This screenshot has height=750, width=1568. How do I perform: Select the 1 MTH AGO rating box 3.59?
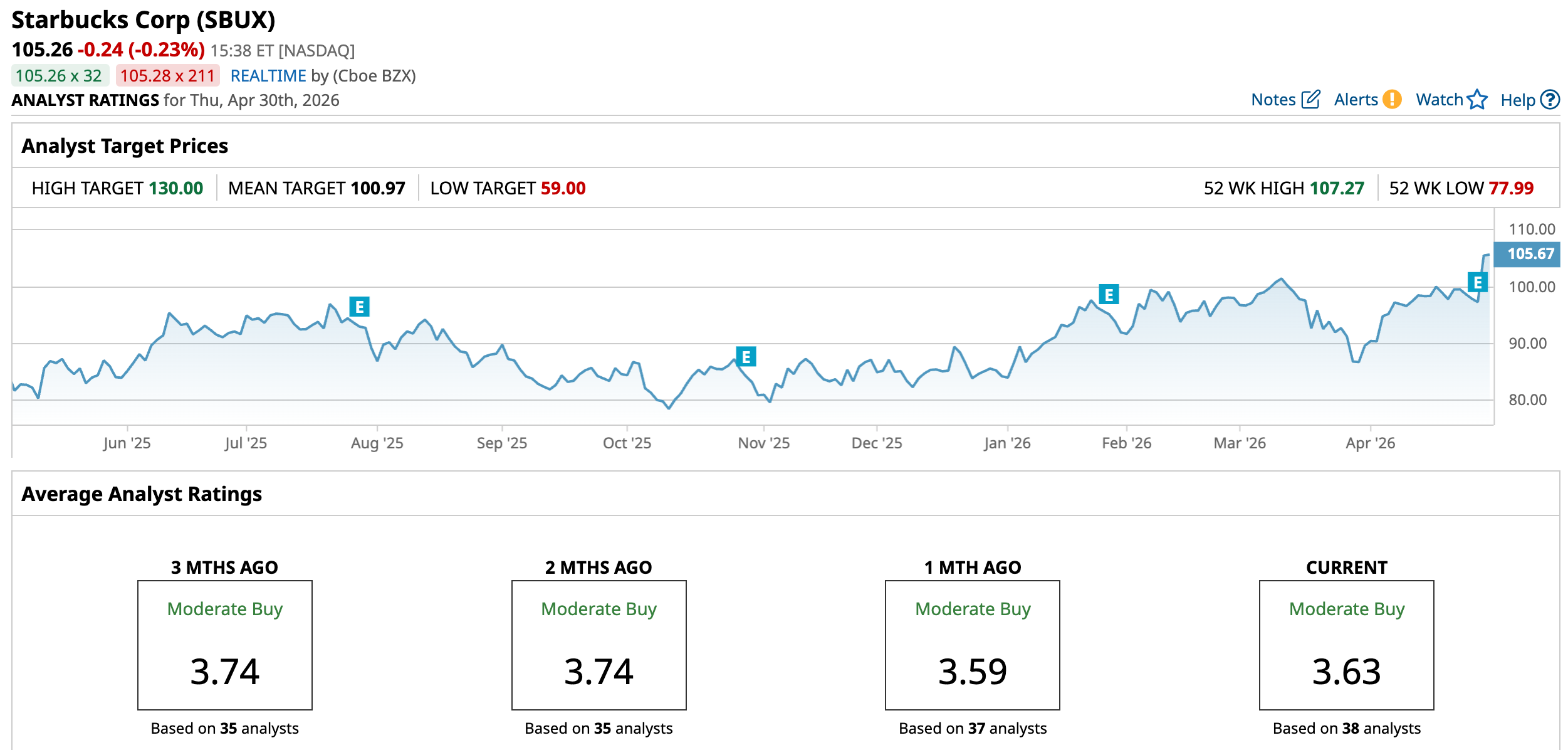[972, 645]
